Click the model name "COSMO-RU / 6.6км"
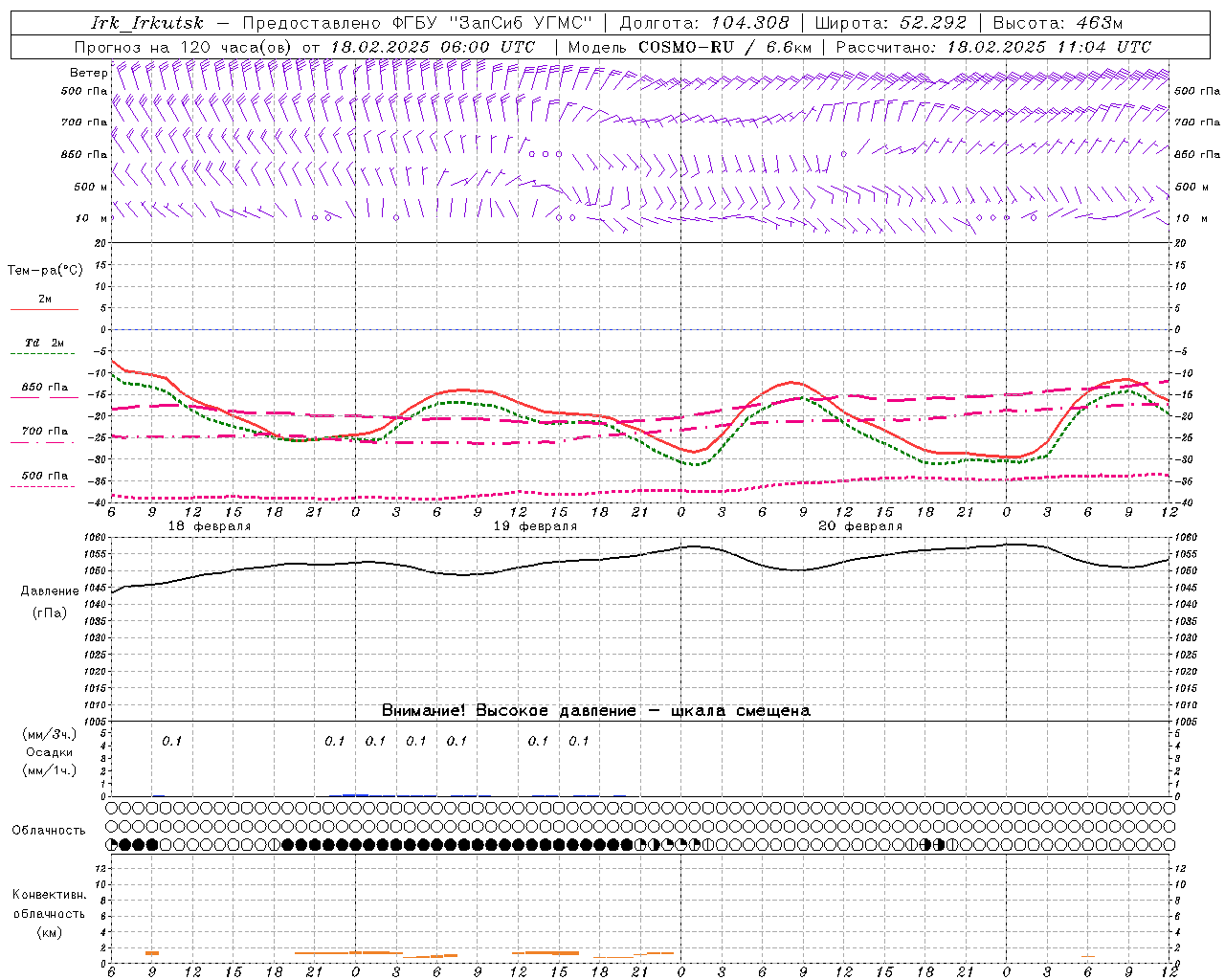Screen dimensions: 1225x980 tap(725, 47)
